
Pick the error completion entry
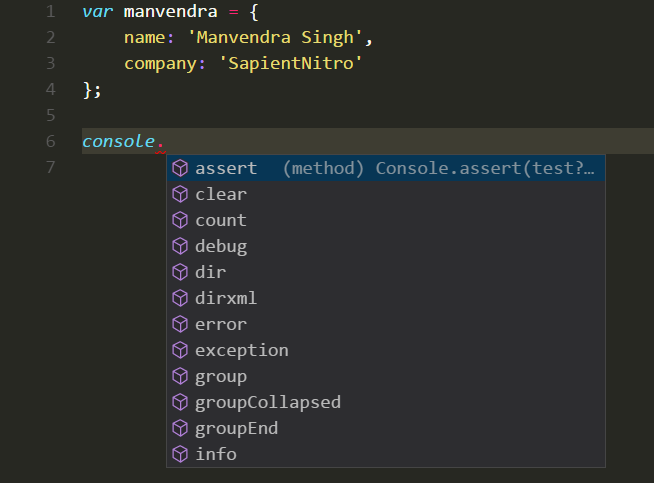[386, 325]
